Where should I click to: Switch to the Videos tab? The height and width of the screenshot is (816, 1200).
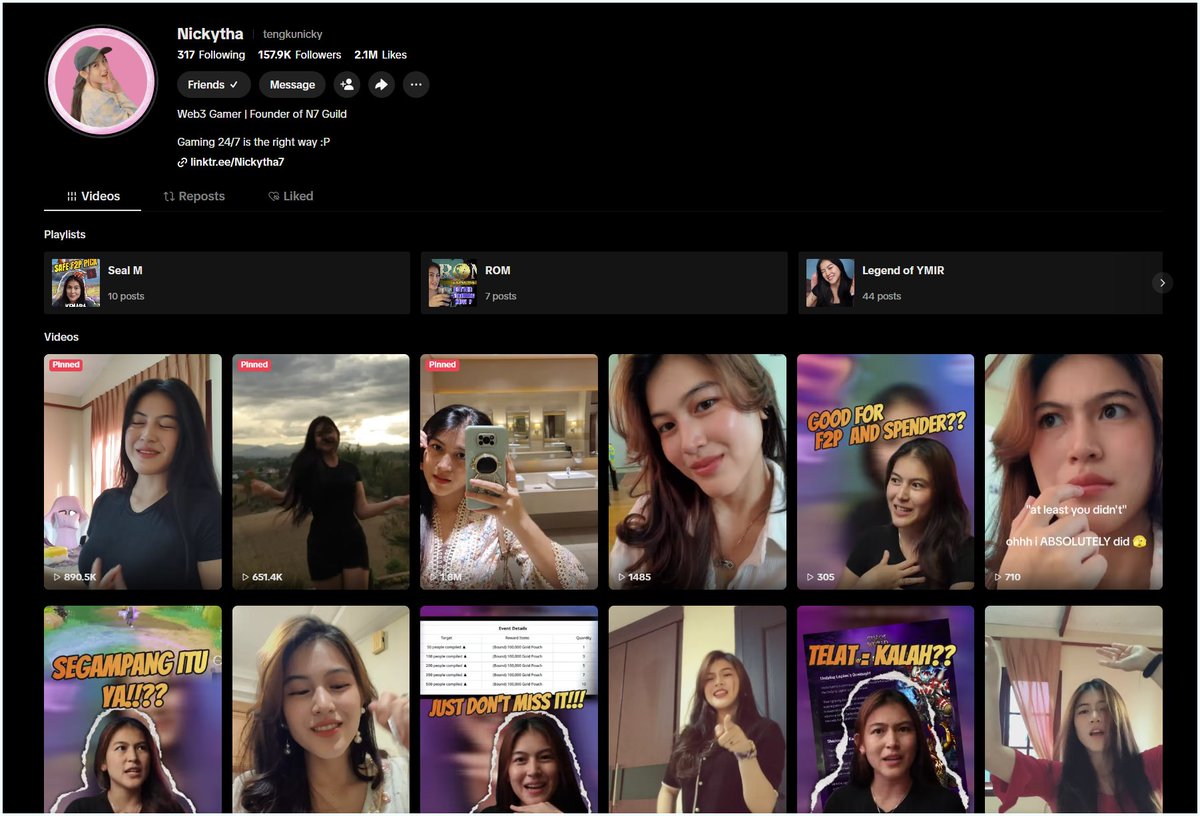(93, 196)
